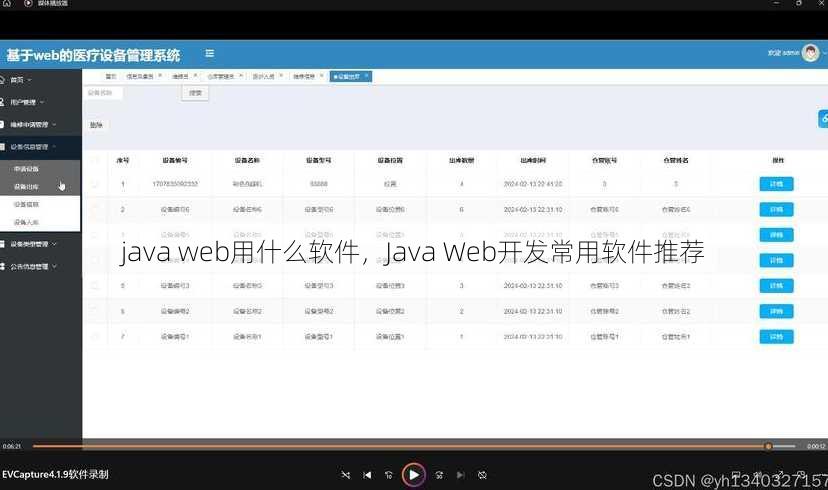Click the 设备编号 column header
The image size is (828, 490).
coord(175,160)
